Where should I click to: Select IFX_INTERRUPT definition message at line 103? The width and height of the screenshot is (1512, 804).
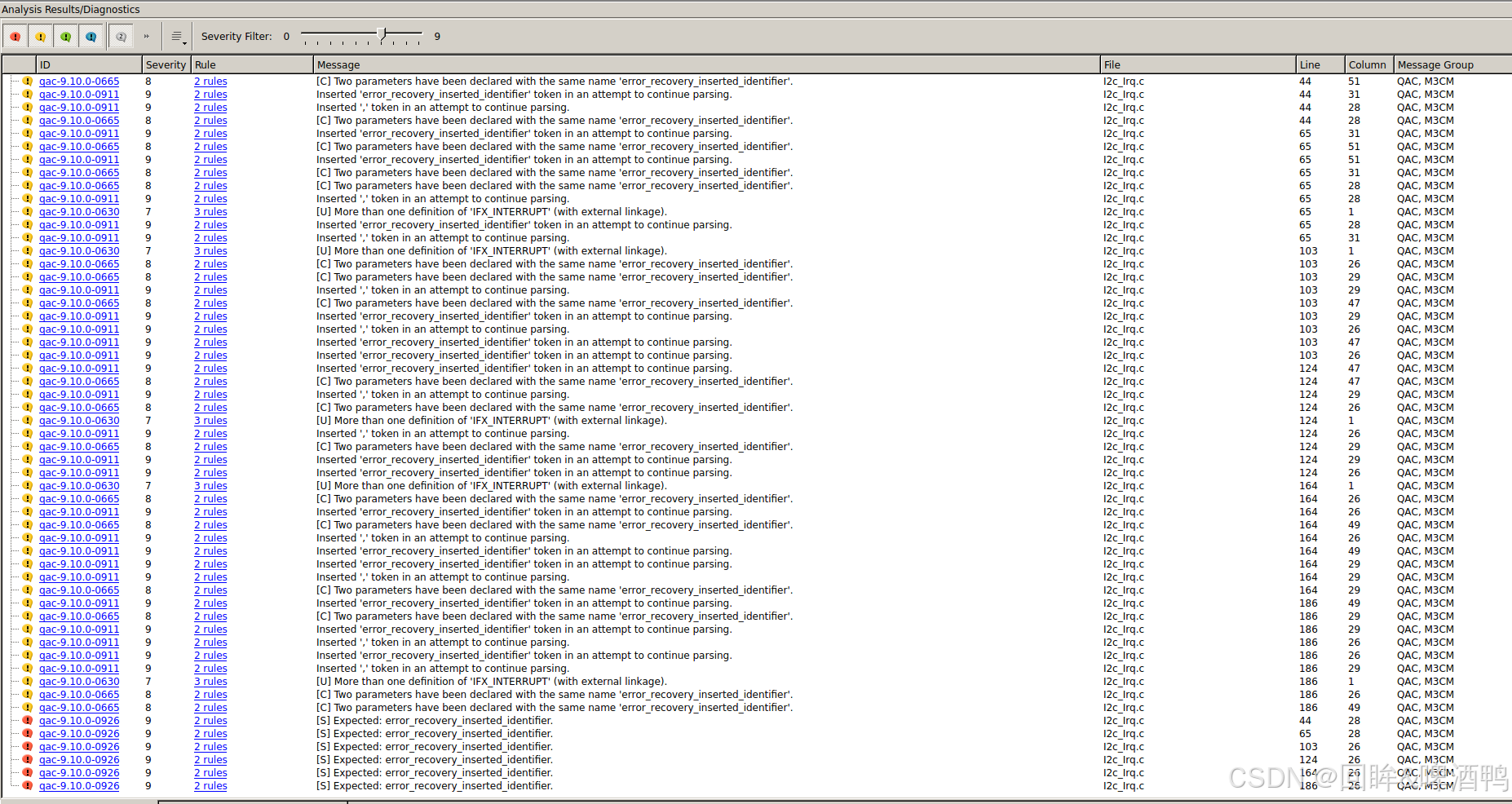tap(492, 251)
